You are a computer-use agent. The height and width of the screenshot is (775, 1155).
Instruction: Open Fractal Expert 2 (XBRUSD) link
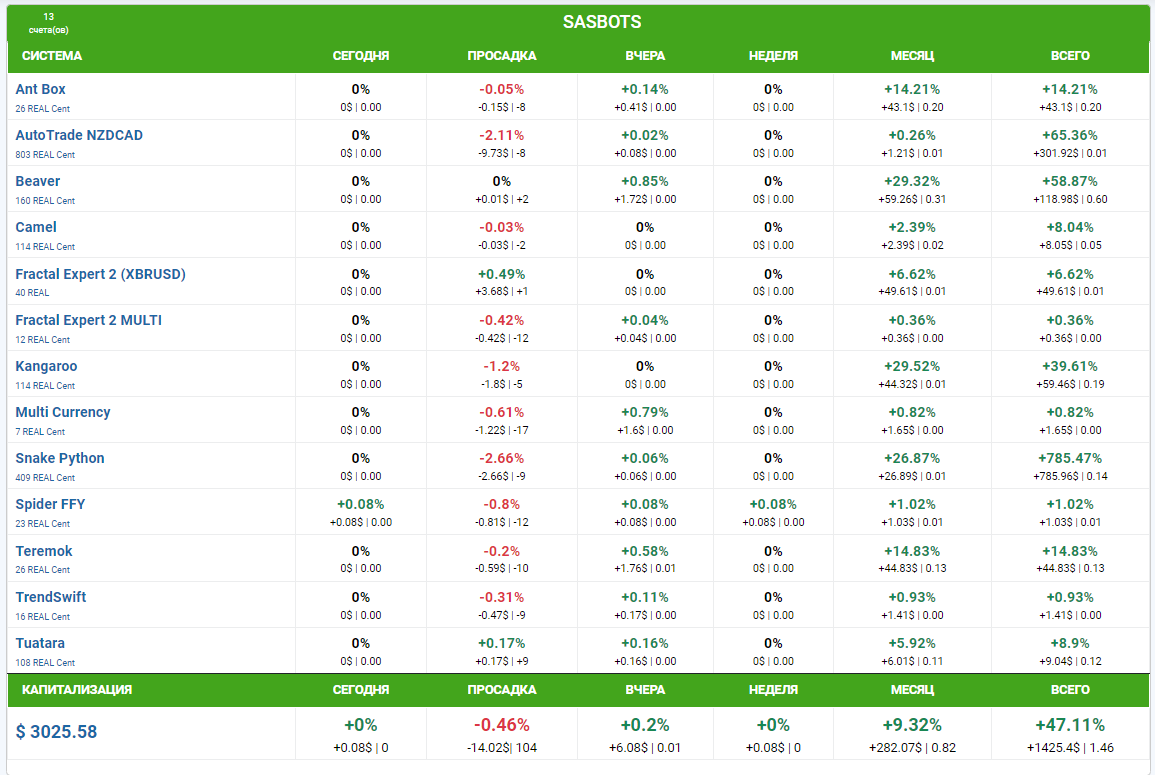(x=100, y=274)
